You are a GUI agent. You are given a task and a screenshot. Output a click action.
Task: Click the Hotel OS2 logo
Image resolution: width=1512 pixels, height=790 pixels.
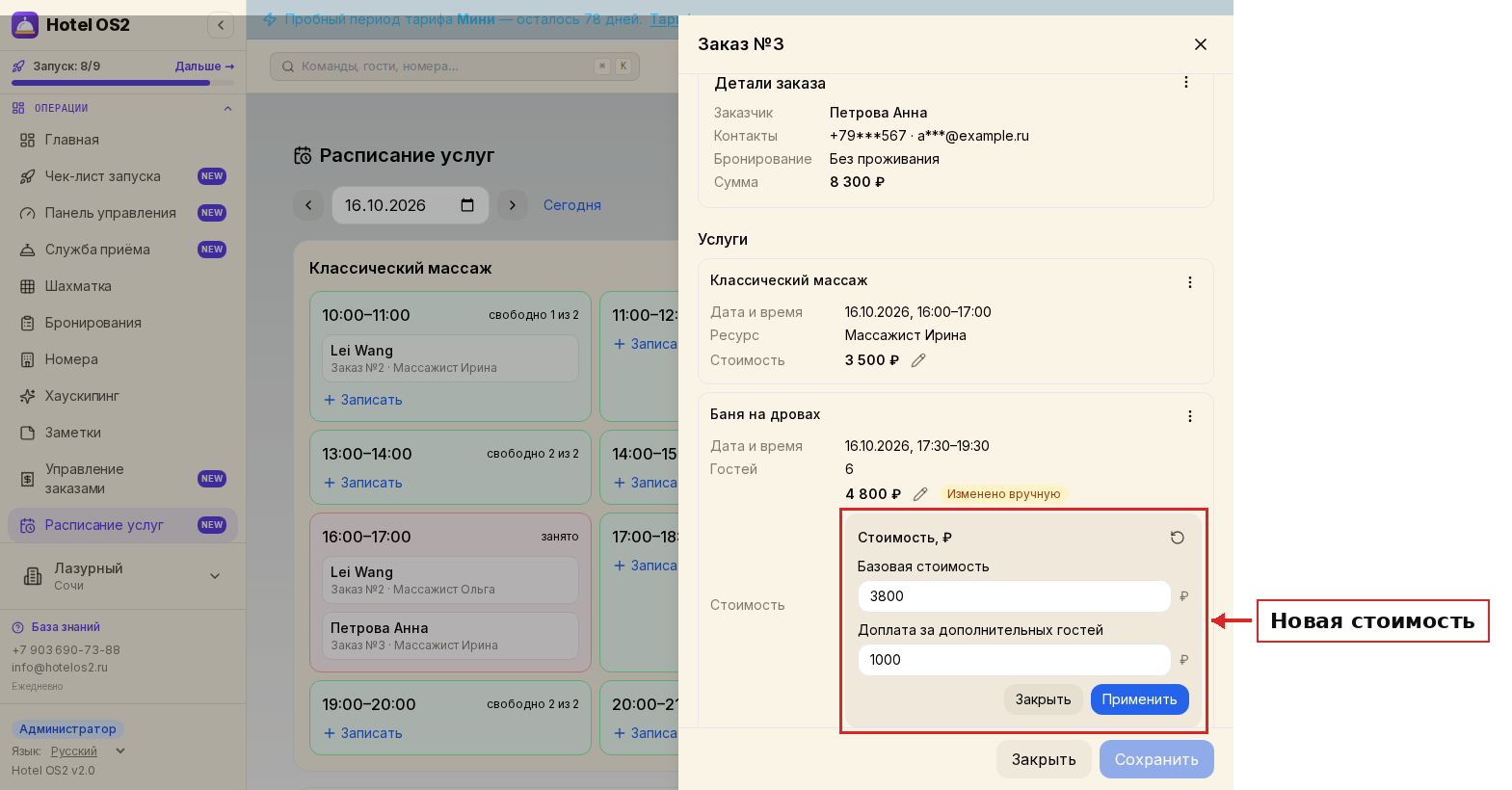(x=25, y=25)
